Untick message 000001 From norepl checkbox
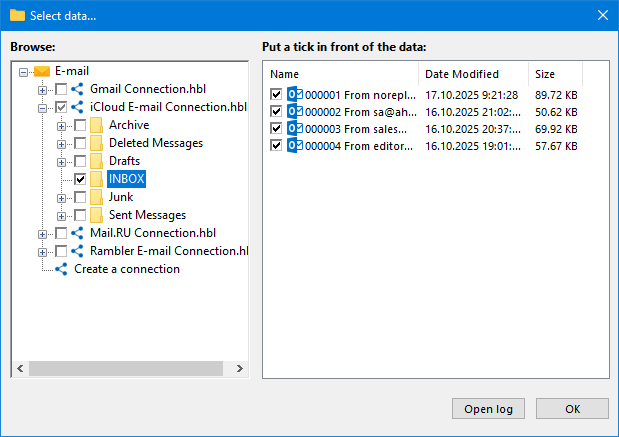This screenshot has height=437, width=619. (x=276, y=95)
